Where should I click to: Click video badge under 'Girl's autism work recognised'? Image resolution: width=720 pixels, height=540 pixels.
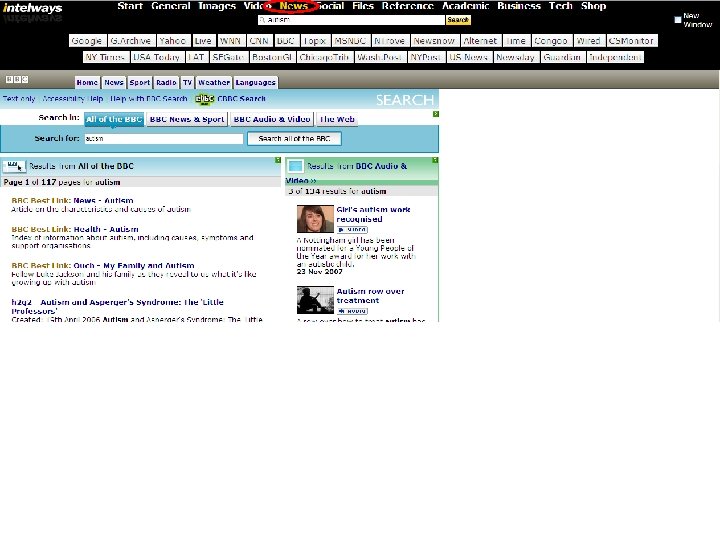pos(352,230)
